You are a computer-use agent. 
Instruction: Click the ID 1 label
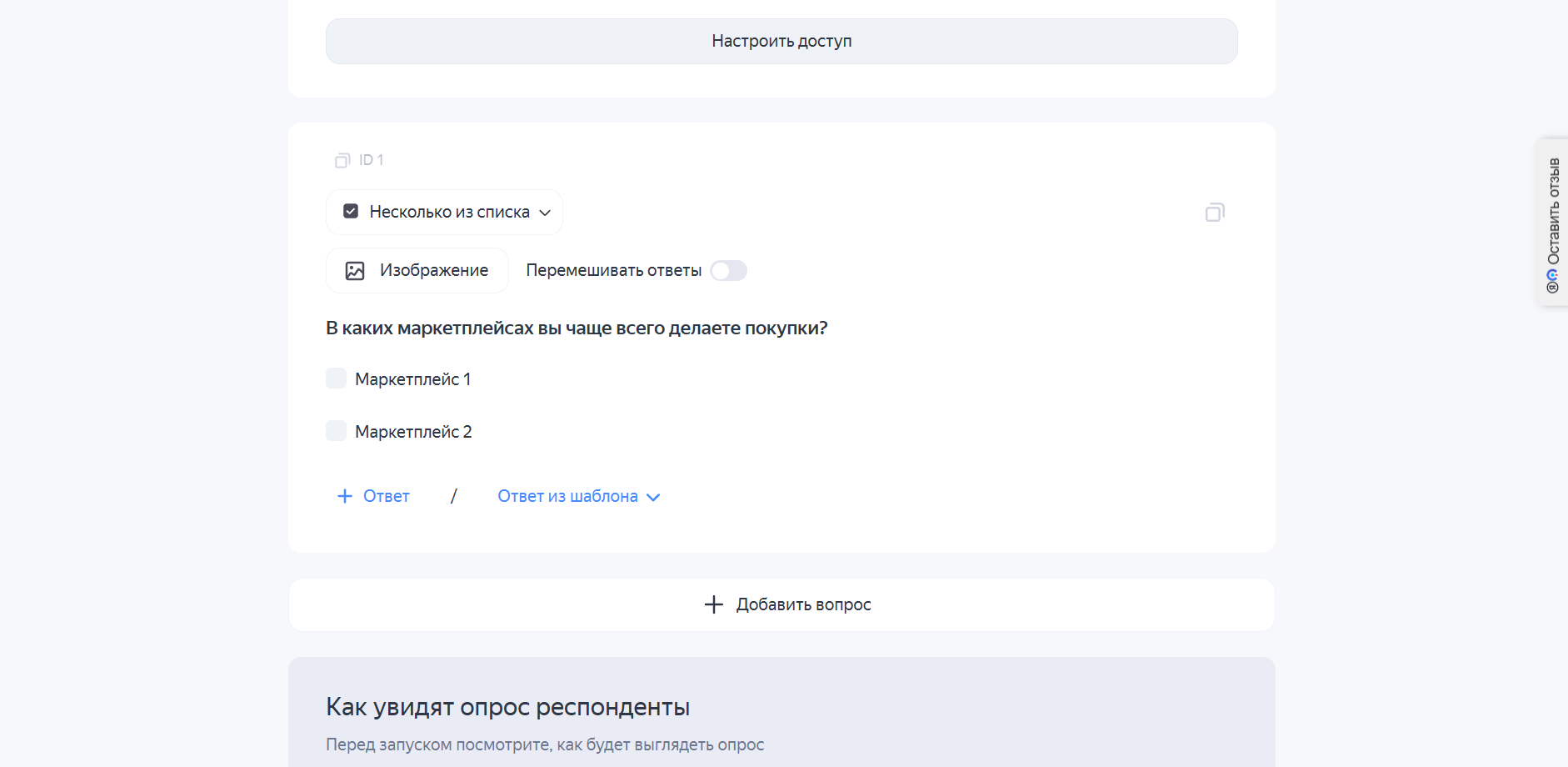point(372,160)
